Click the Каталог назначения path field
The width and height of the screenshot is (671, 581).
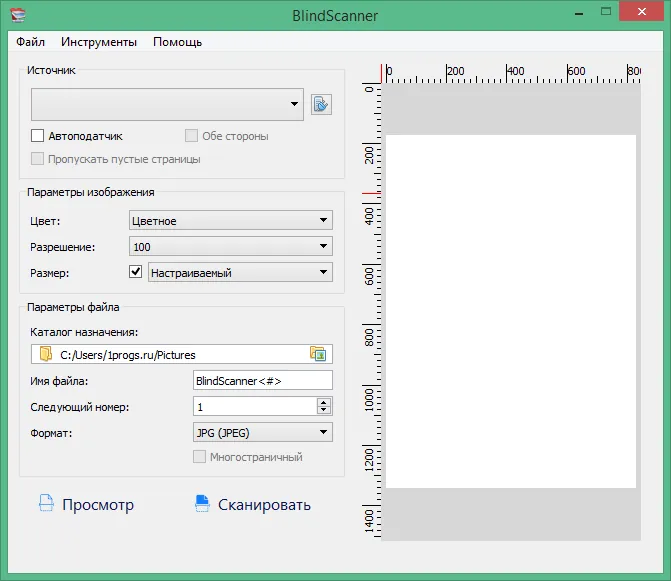[x=181, y=354]
